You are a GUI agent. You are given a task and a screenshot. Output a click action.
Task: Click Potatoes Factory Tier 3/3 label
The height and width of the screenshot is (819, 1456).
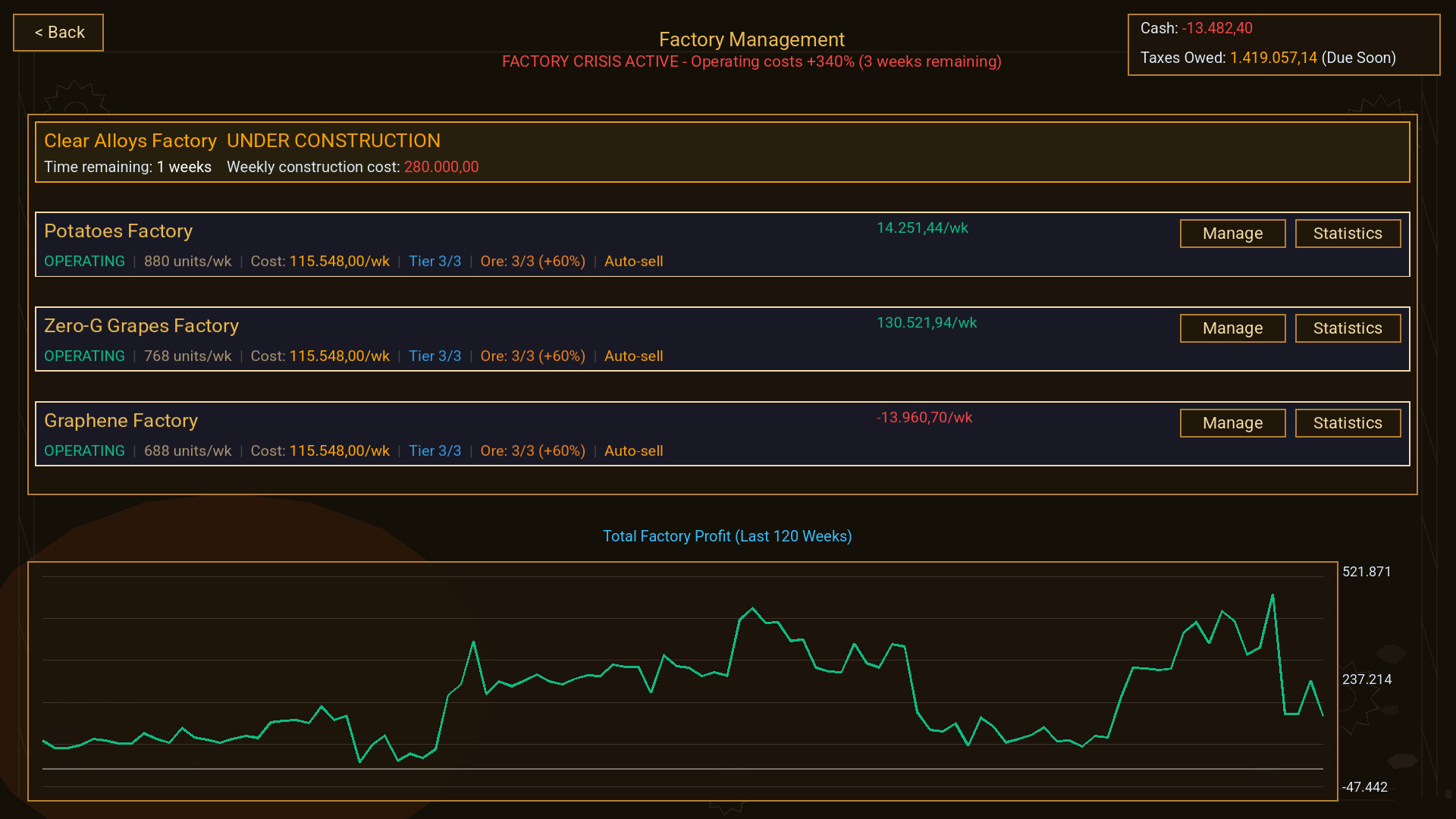point(435,262)
